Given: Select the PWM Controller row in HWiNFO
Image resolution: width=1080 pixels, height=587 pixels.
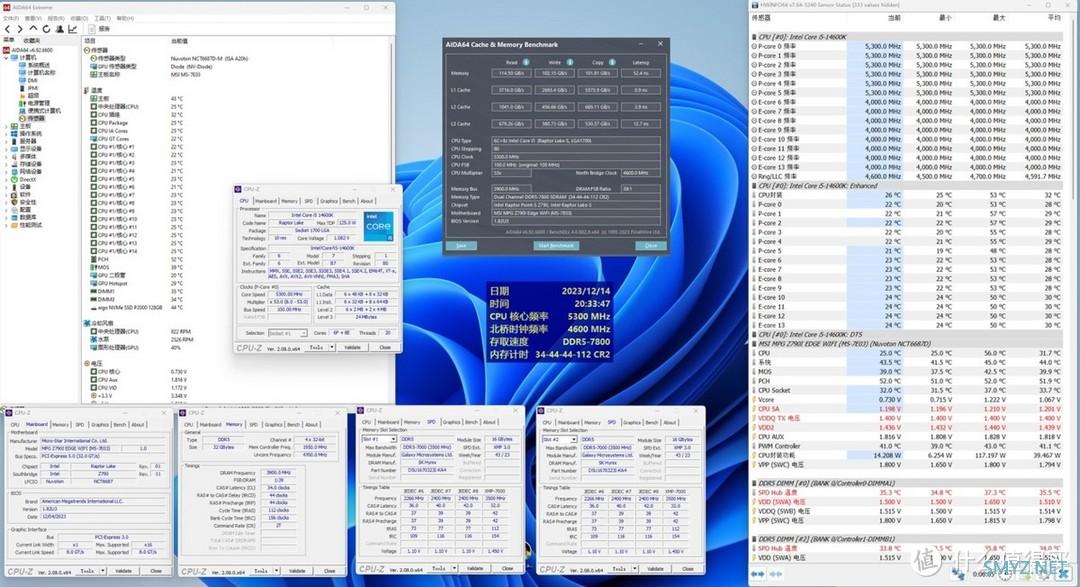Looking at the screenshot, I should [x=908, y=446].
